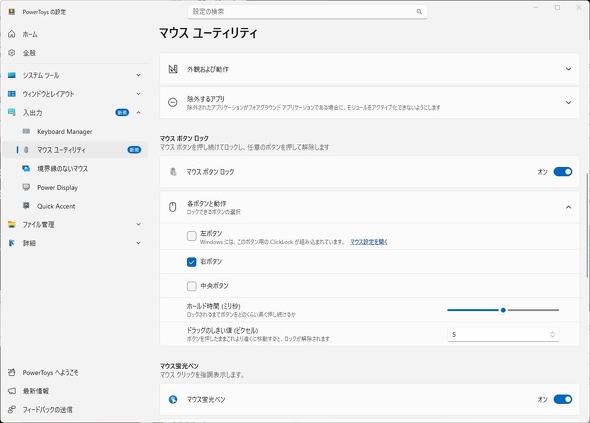Image resolution: width=590 pixels, height=423 pixels.
Task: Check the 左ボタン checkbox
Action: point(192,236)
